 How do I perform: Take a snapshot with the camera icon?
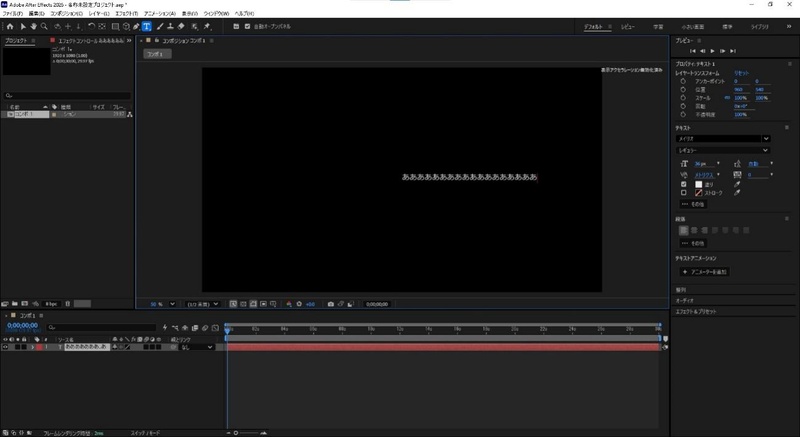(331, 304)
